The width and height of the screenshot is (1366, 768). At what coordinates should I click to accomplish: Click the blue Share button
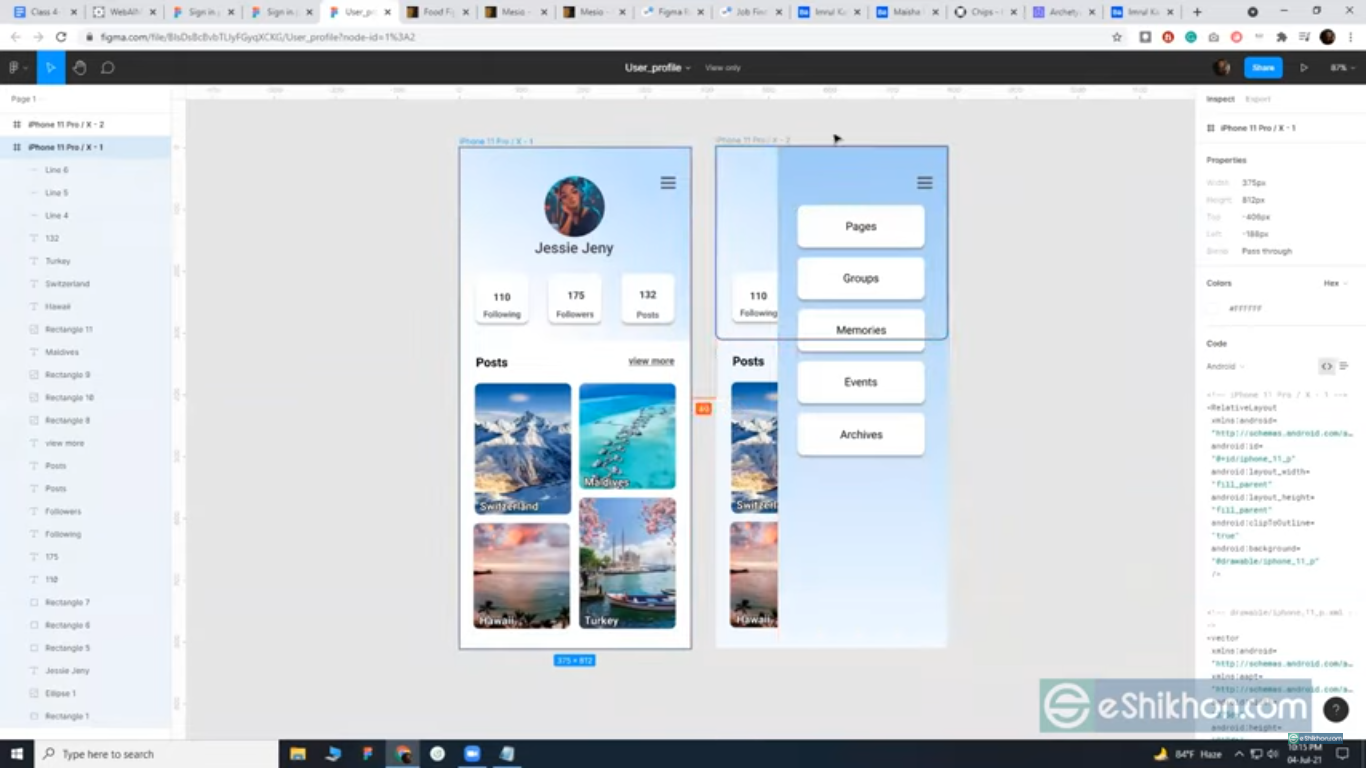[1263, 68]
